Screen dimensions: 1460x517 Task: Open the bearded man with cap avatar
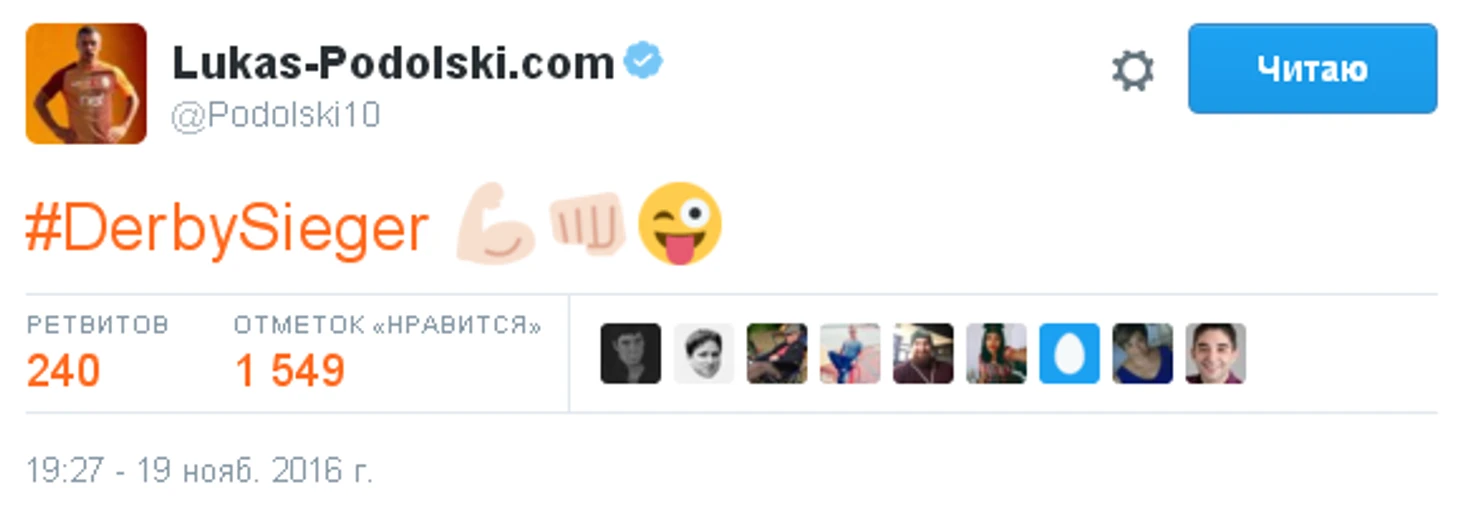923,353
